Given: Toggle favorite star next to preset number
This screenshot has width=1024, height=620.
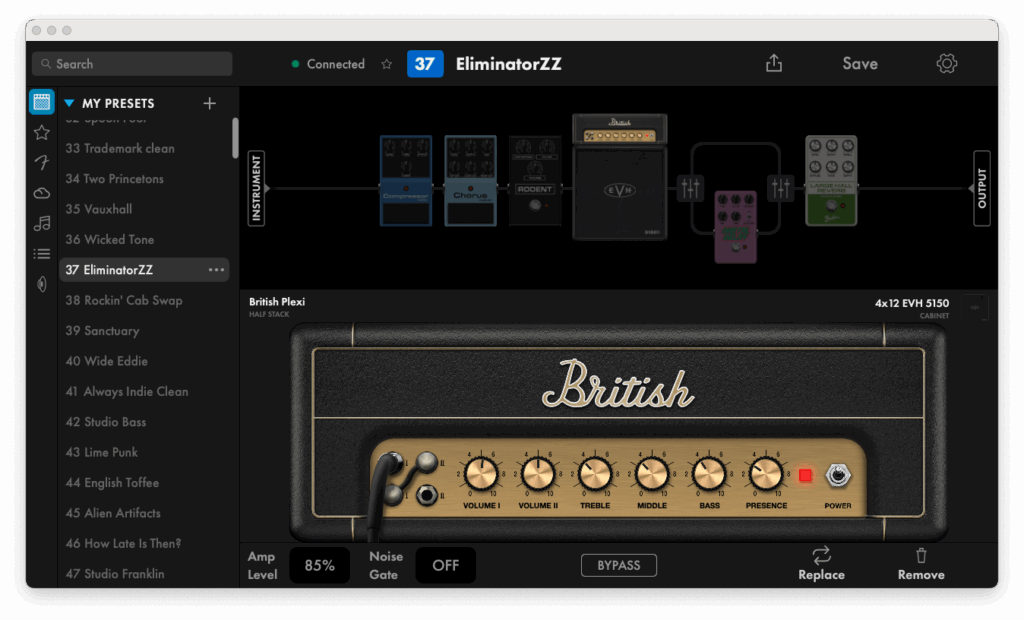Looking at the screenshot, I should (x=387, y=64).
